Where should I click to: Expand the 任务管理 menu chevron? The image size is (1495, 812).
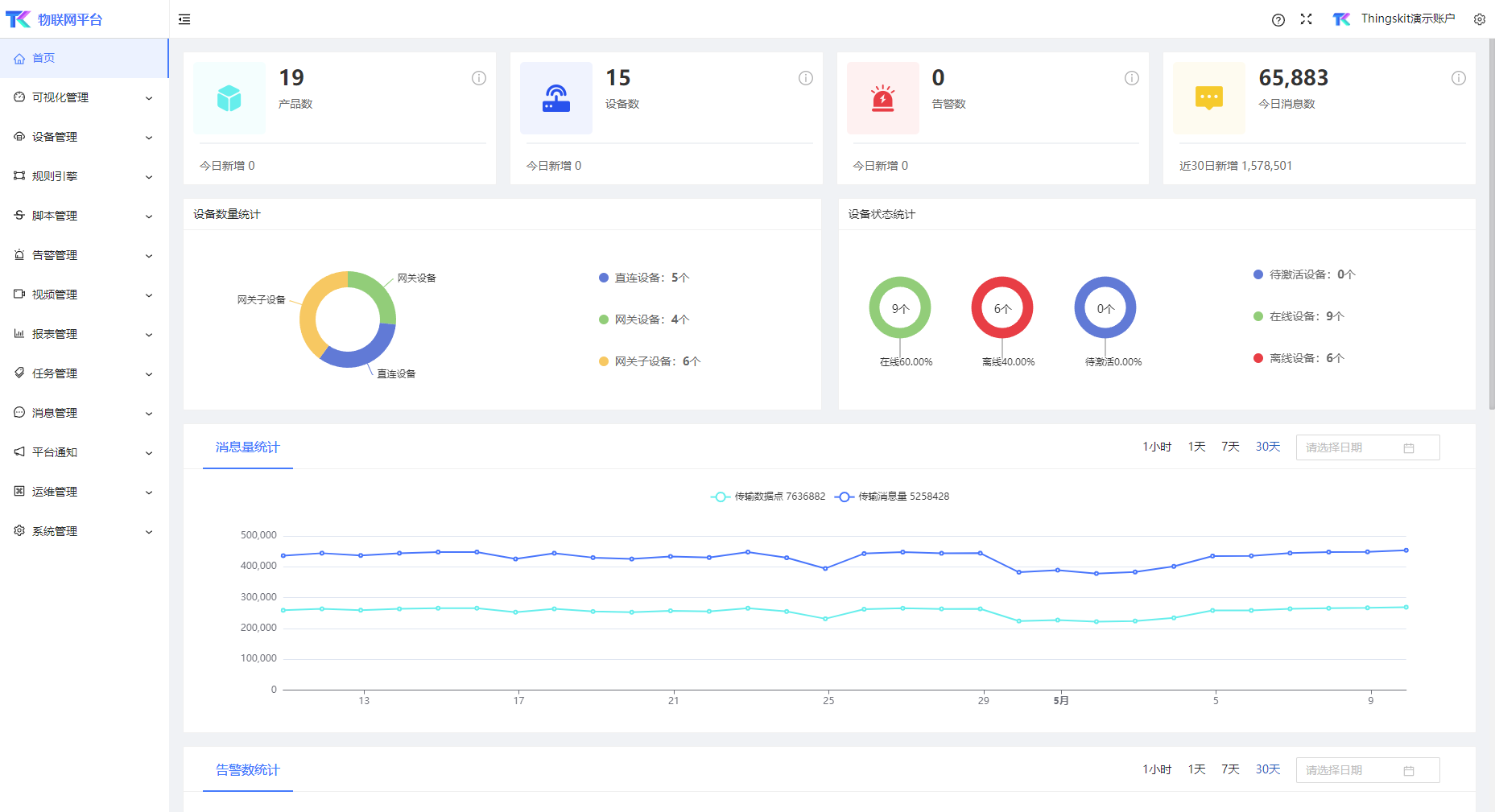pyautogui.click(x=149, y=374)
